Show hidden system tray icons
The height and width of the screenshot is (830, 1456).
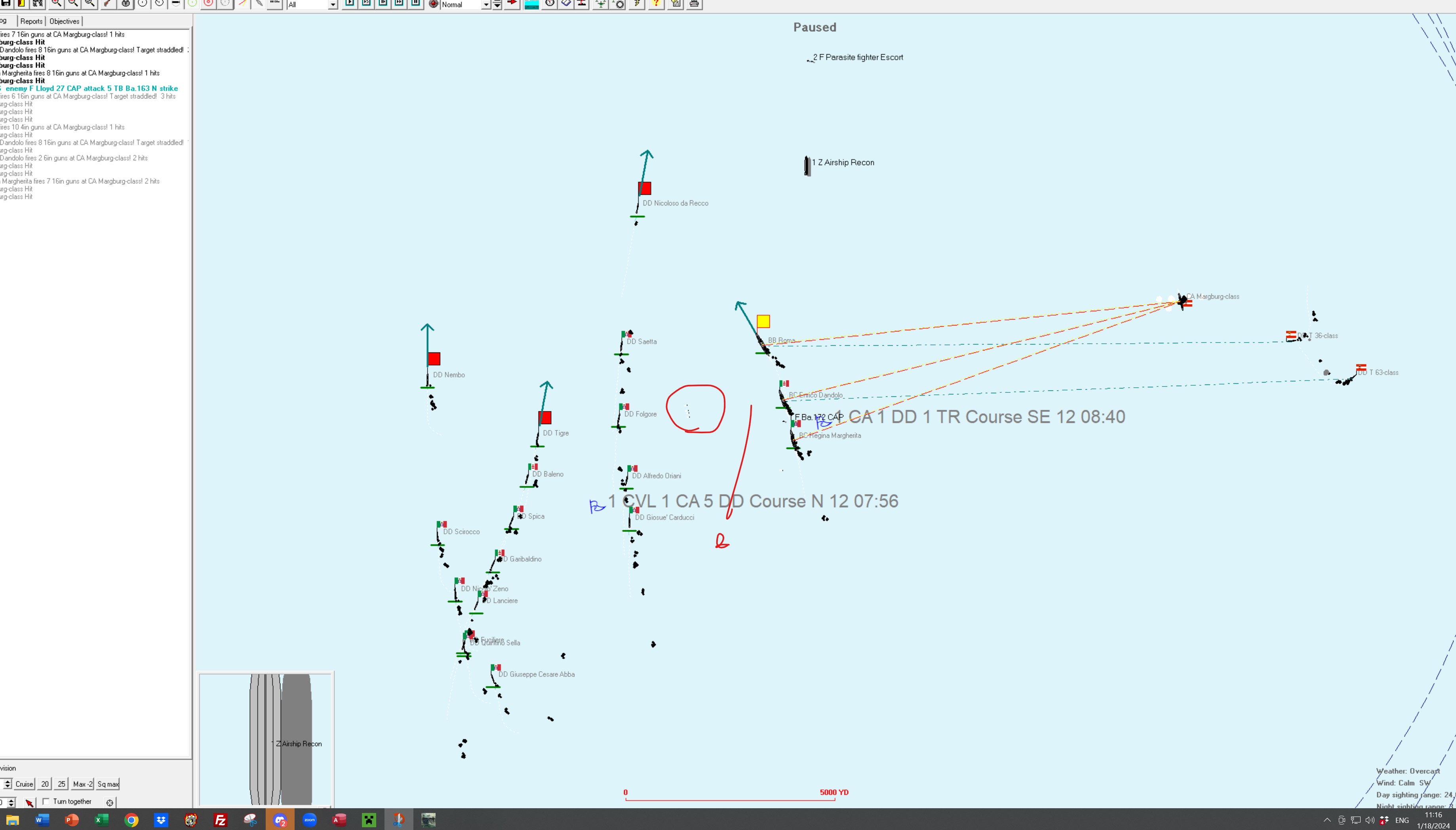click(x=1327, y=820)
